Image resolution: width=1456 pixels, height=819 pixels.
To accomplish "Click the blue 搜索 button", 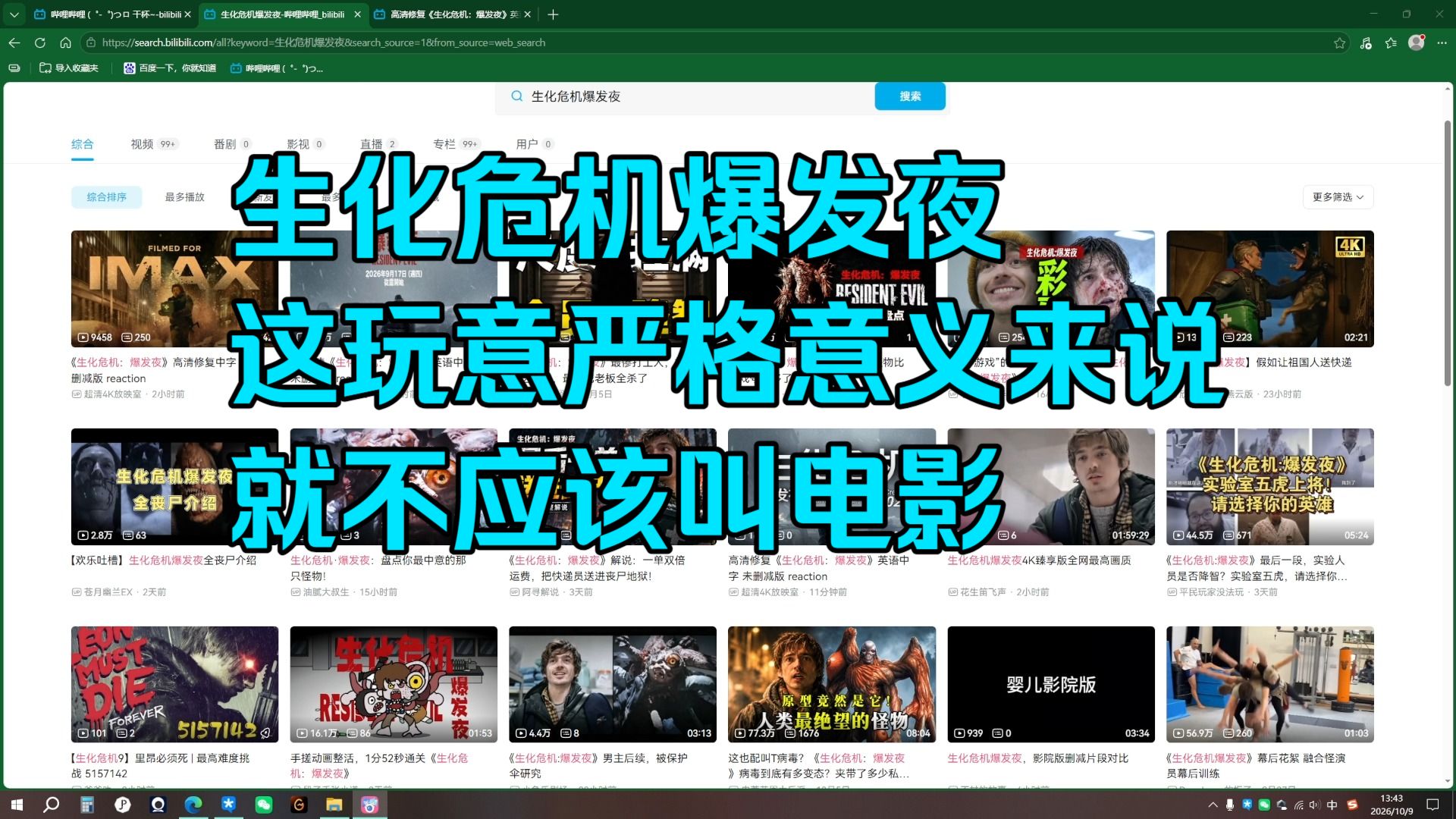I will [910, 96].
